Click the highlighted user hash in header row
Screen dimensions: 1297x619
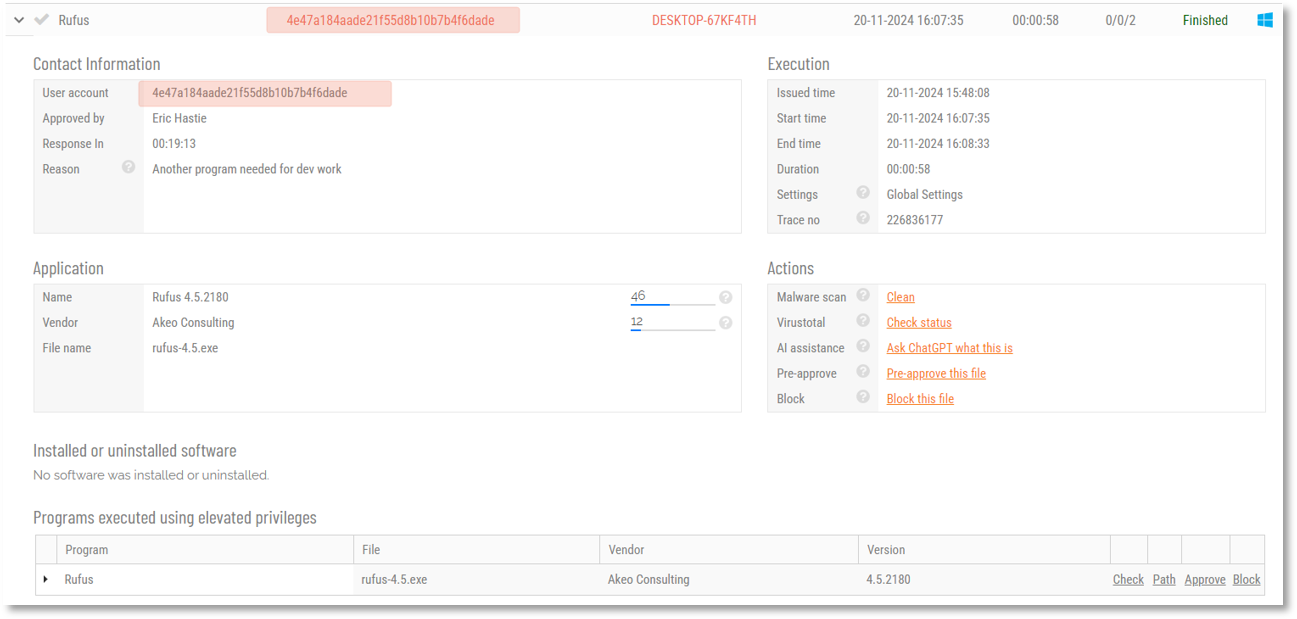392,20
